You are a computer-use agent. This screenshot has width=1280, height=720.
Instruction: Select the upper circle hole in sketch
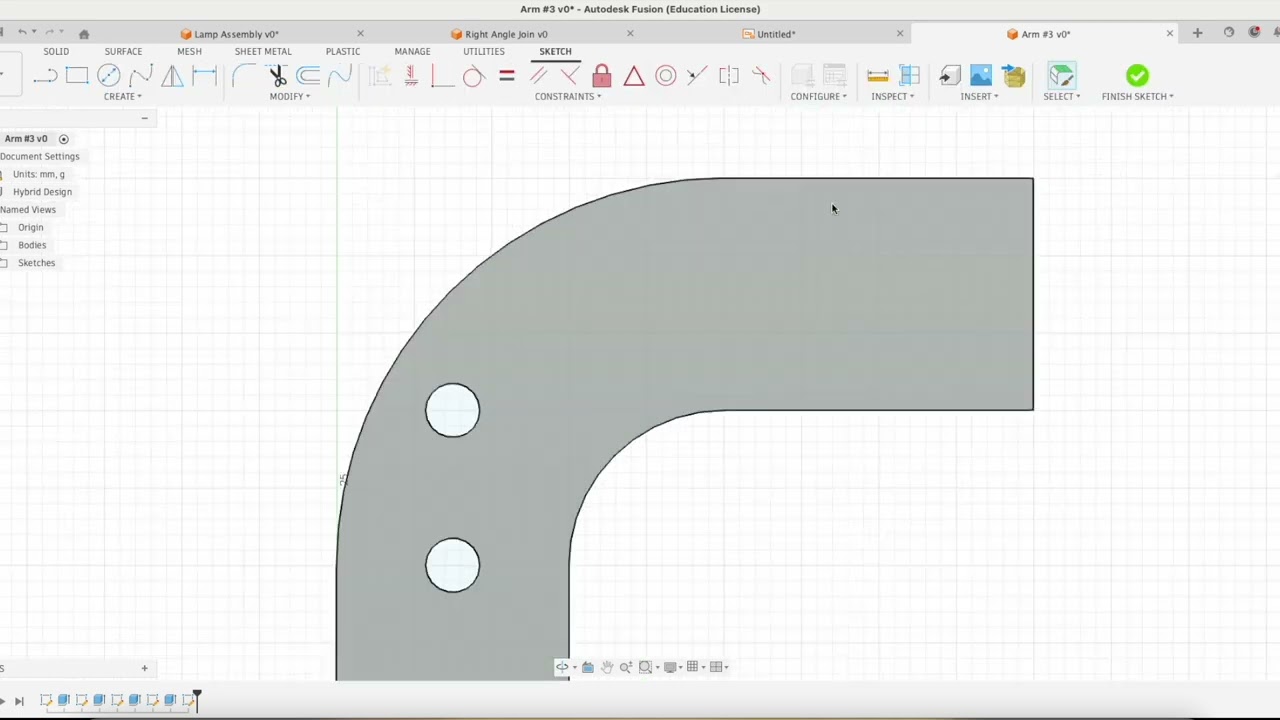click(x=453, y=410)
